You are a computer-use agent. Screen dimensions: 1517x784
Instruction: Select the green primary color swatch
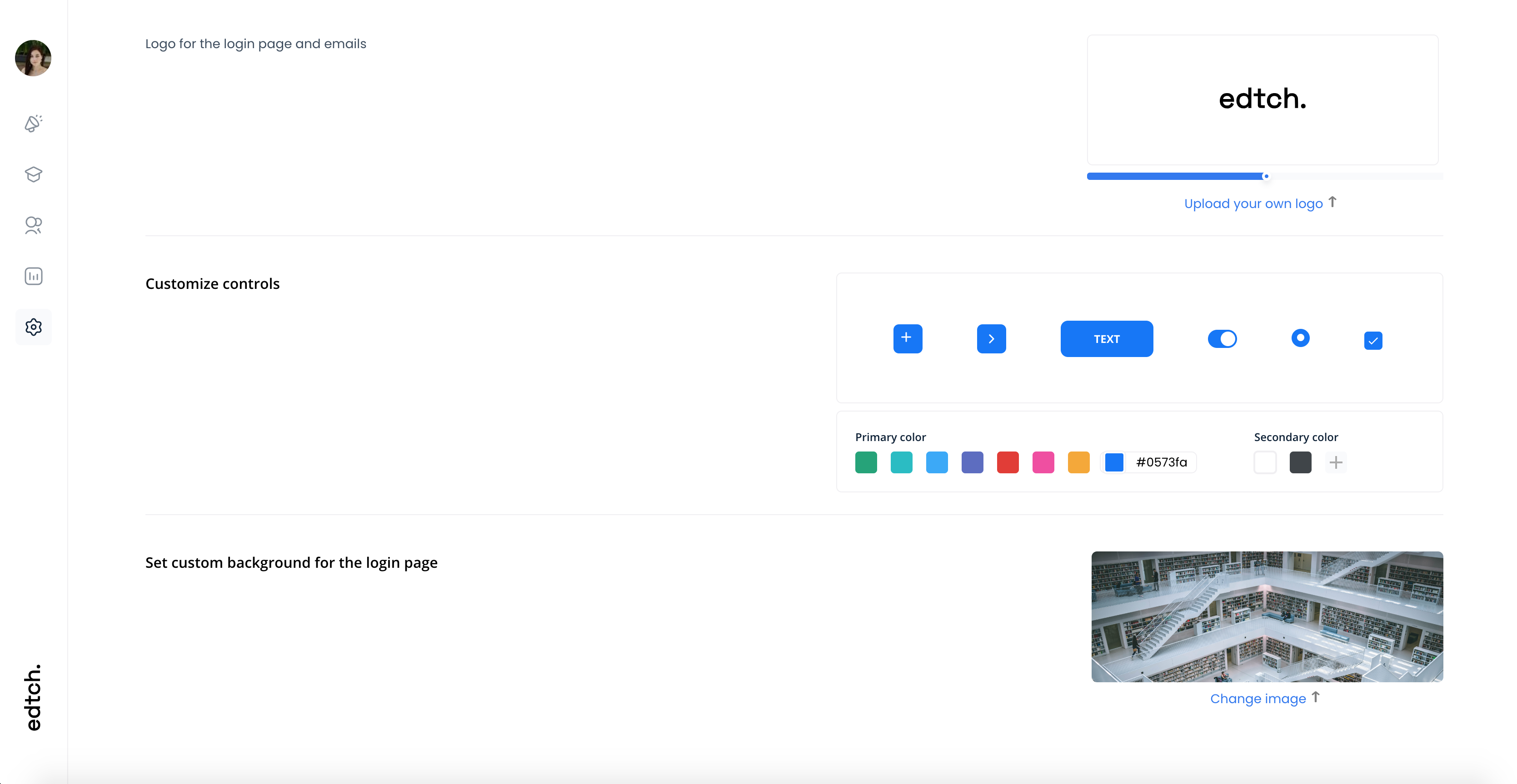pyautogui.click(x=866, y=462)
